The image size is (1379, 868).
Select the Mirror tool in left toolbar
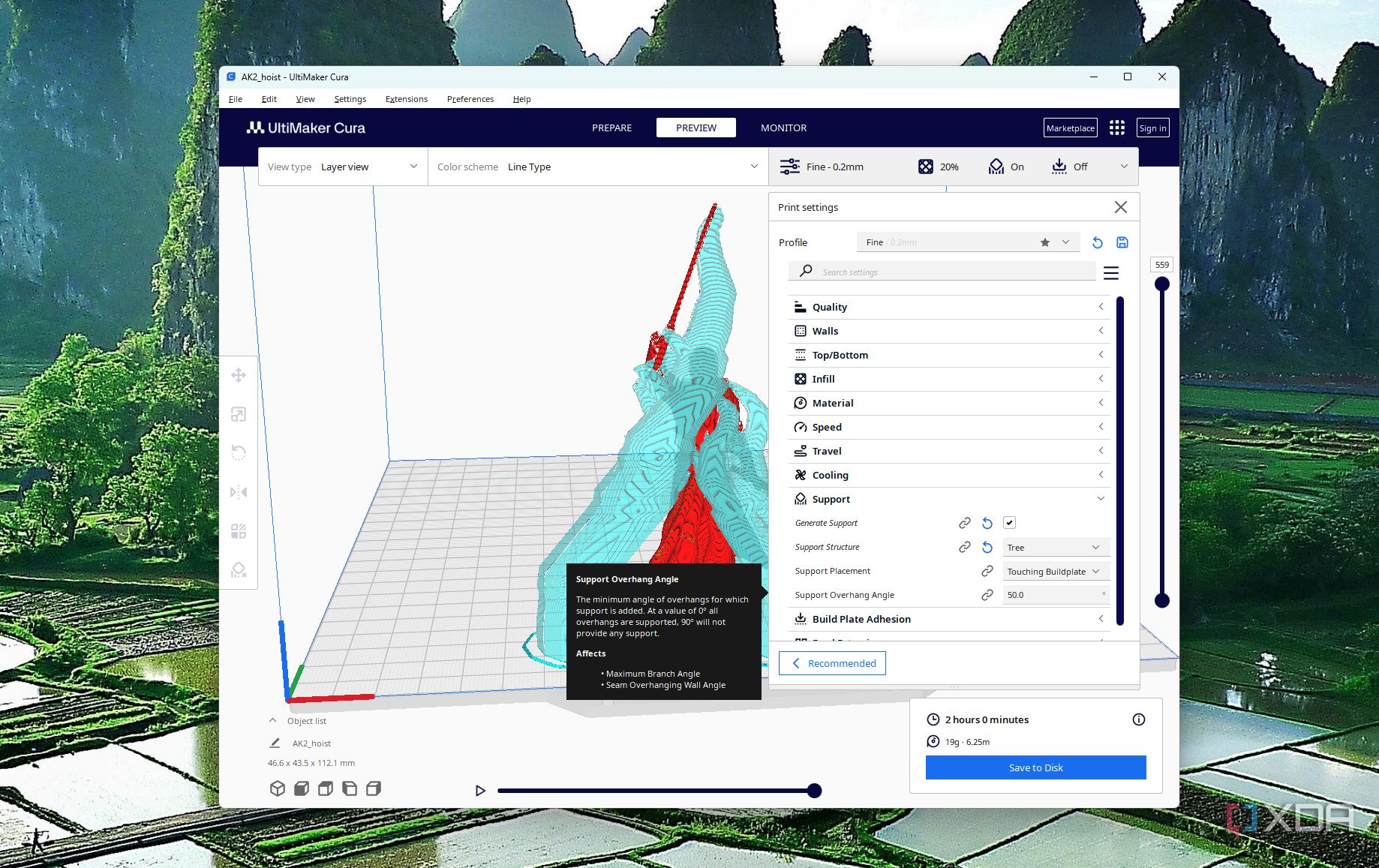(239, 492)
